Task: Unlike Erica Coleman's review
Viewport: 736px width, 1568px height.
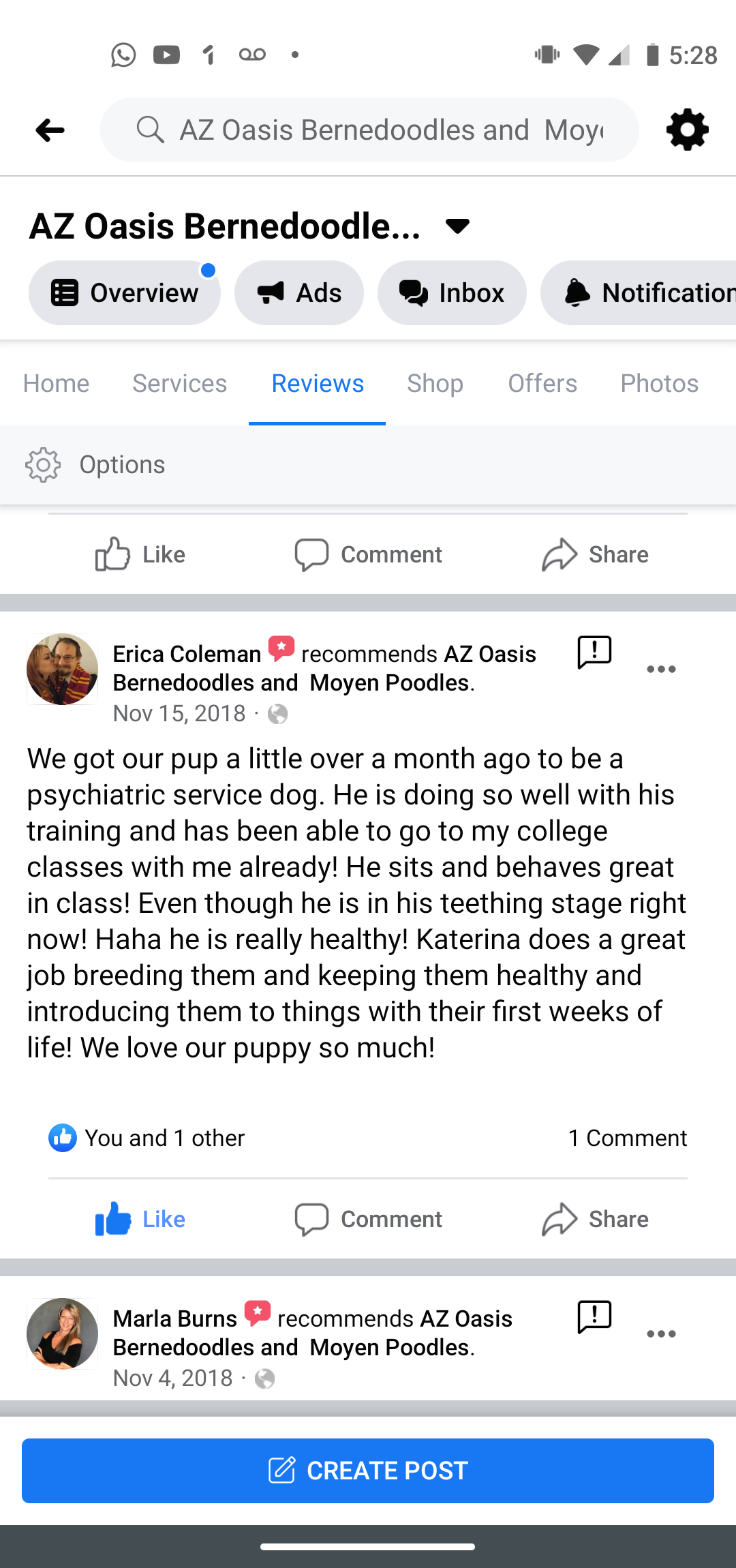Action: (x=140, y=1219)
